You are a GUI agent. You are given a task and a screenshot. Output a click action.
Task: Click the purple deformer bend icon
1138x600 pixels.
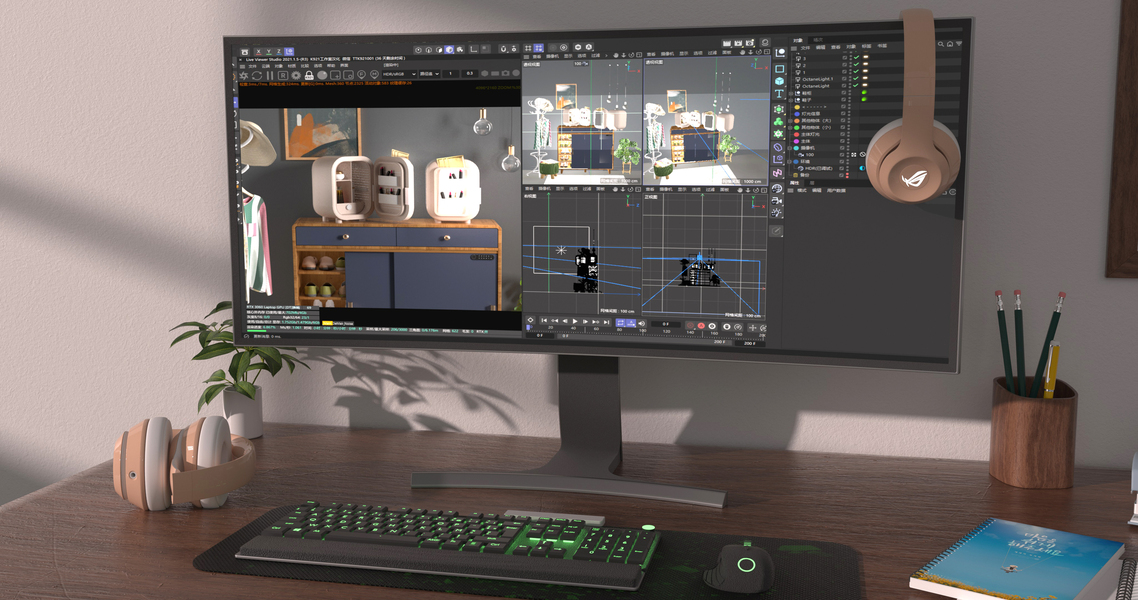(x=778, y=147)
